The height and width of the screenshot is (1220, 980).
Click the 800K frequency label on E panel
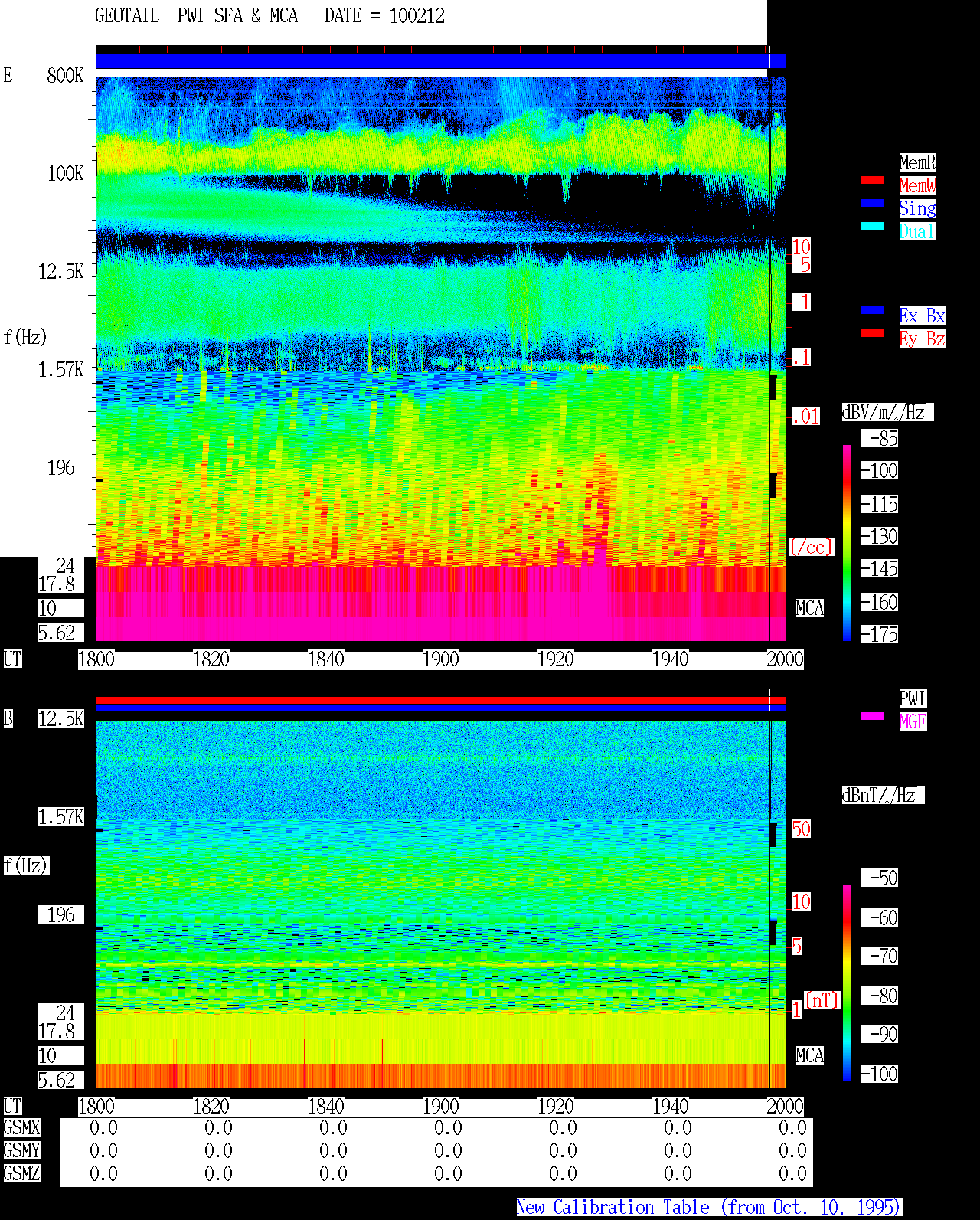coord(65,75)
